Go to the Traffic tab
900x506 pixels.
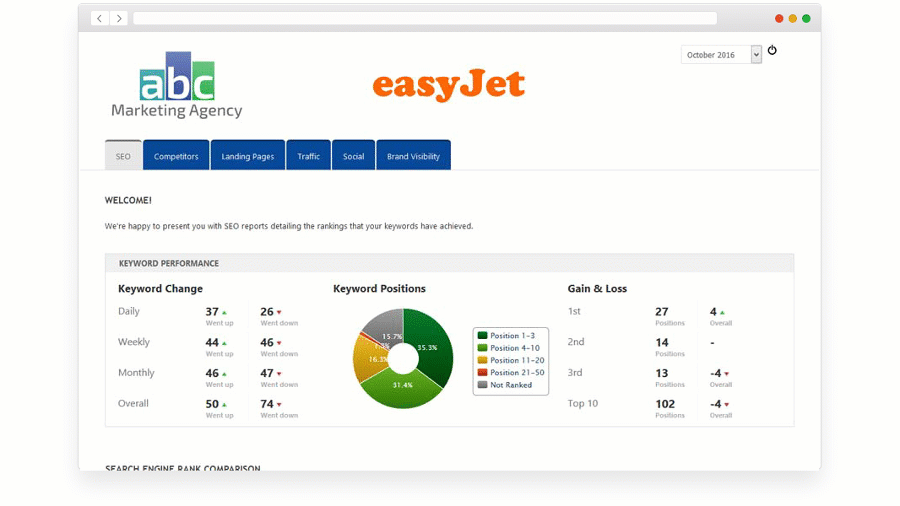(308, 155)
